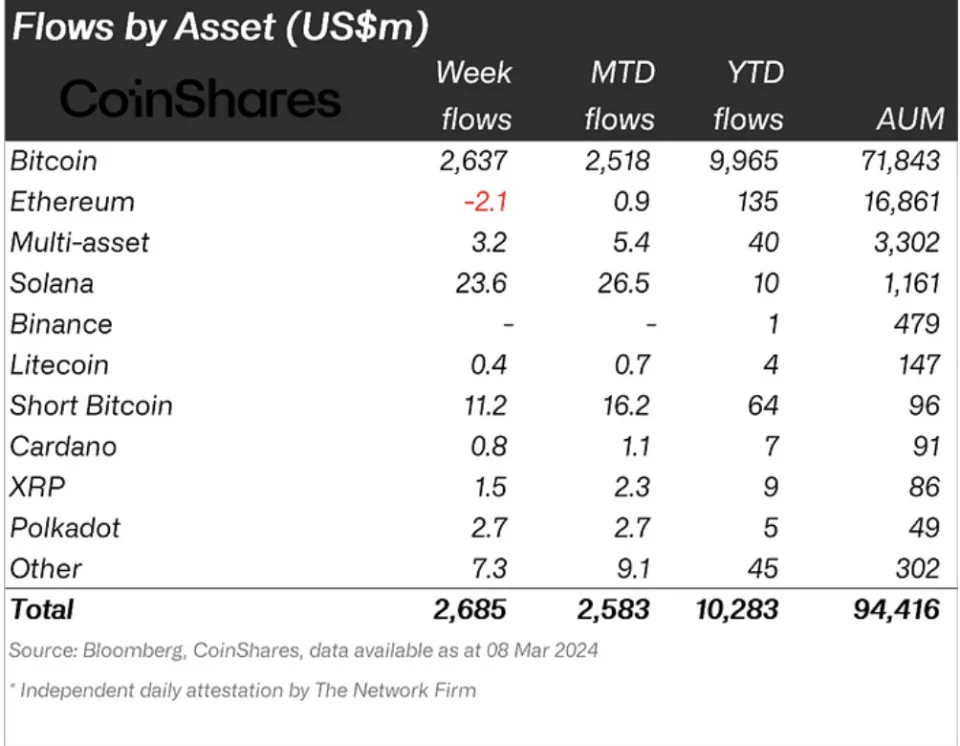The image size is (960, 746).
Task: Click the red Ethereum weekly flow value
Action: [x=485, y=201]
